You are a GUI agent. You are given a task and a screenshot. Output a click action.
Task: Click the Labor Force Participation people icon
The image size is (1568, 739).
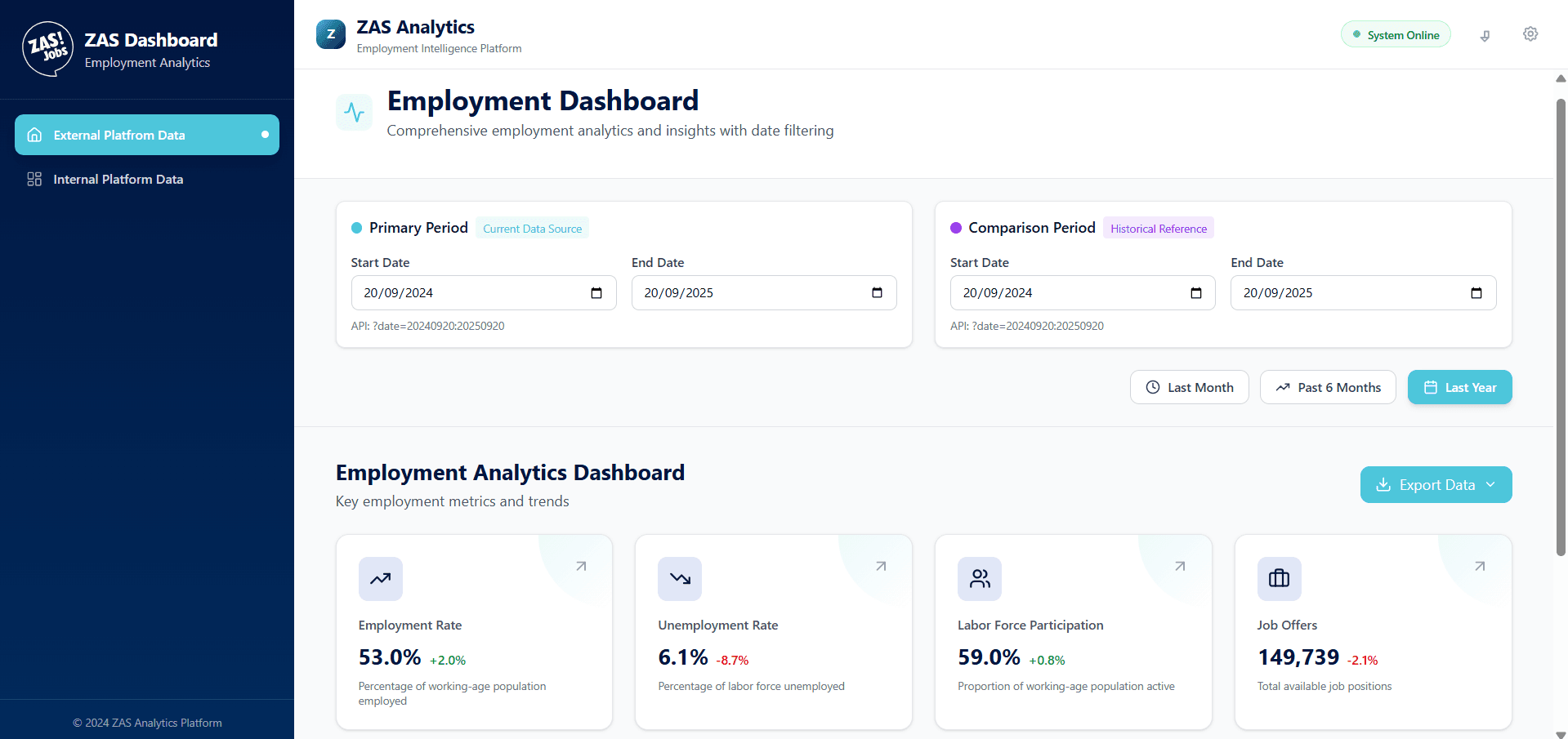(x=980, y=579)
